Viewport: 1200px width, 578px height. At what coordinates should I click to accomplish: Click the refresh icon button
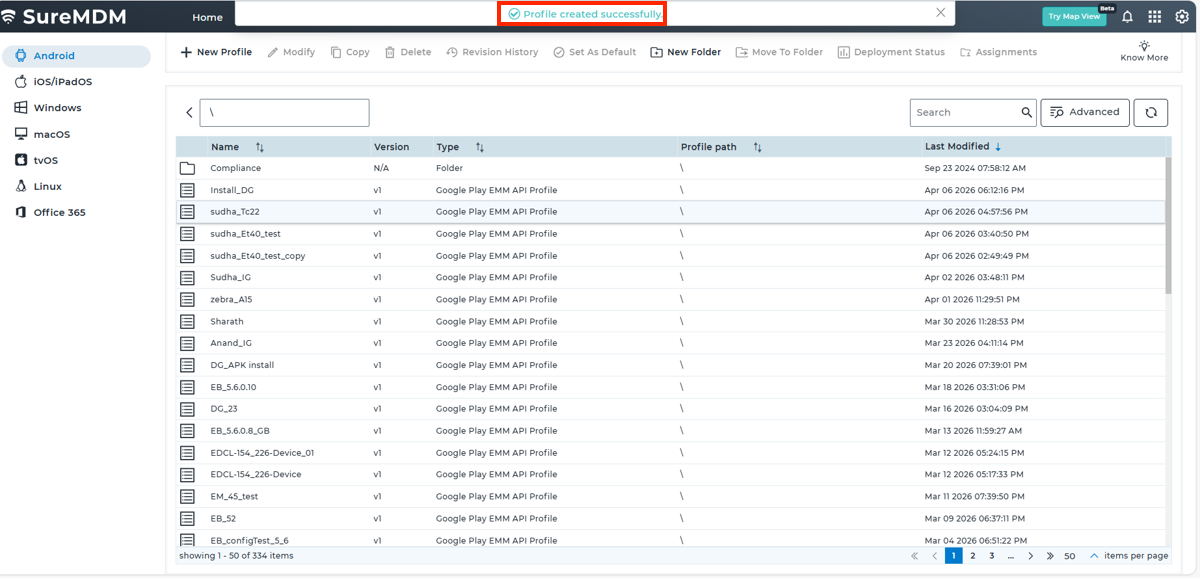coord(1151,112)
